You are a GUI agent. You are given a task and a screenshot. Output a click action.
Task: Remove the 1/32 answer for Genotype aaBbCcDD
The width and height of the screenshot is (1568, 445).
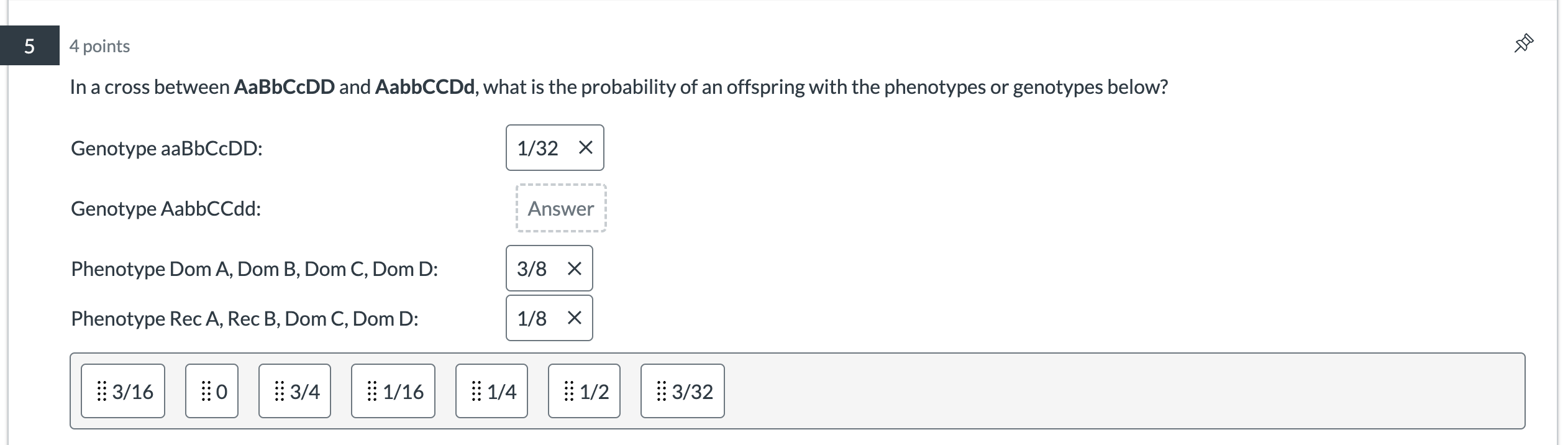click(x=584, y=148)
